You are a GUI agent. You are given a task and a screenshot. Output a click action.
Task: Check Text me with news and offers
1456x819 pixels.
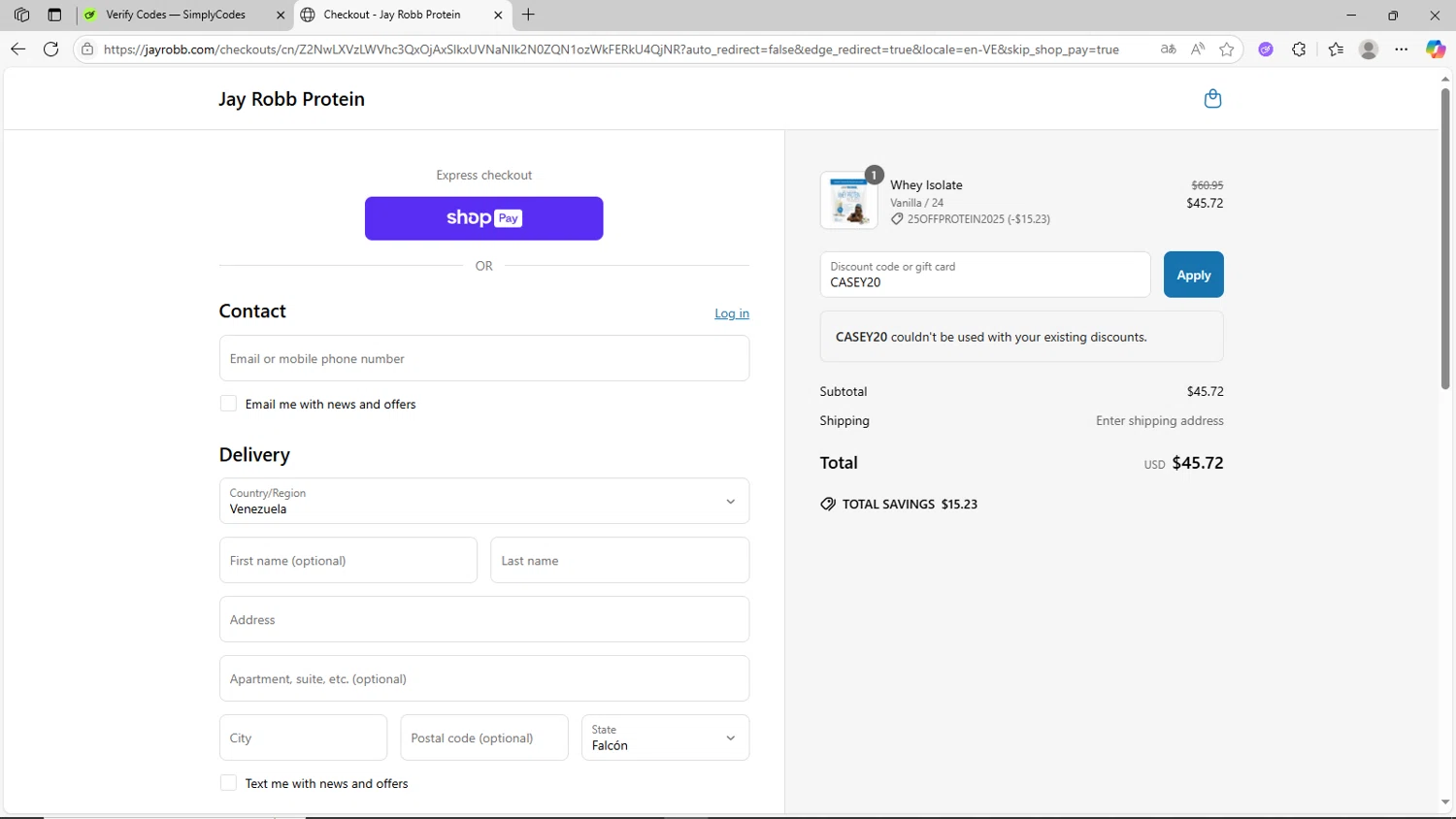(x=228, y=783)
